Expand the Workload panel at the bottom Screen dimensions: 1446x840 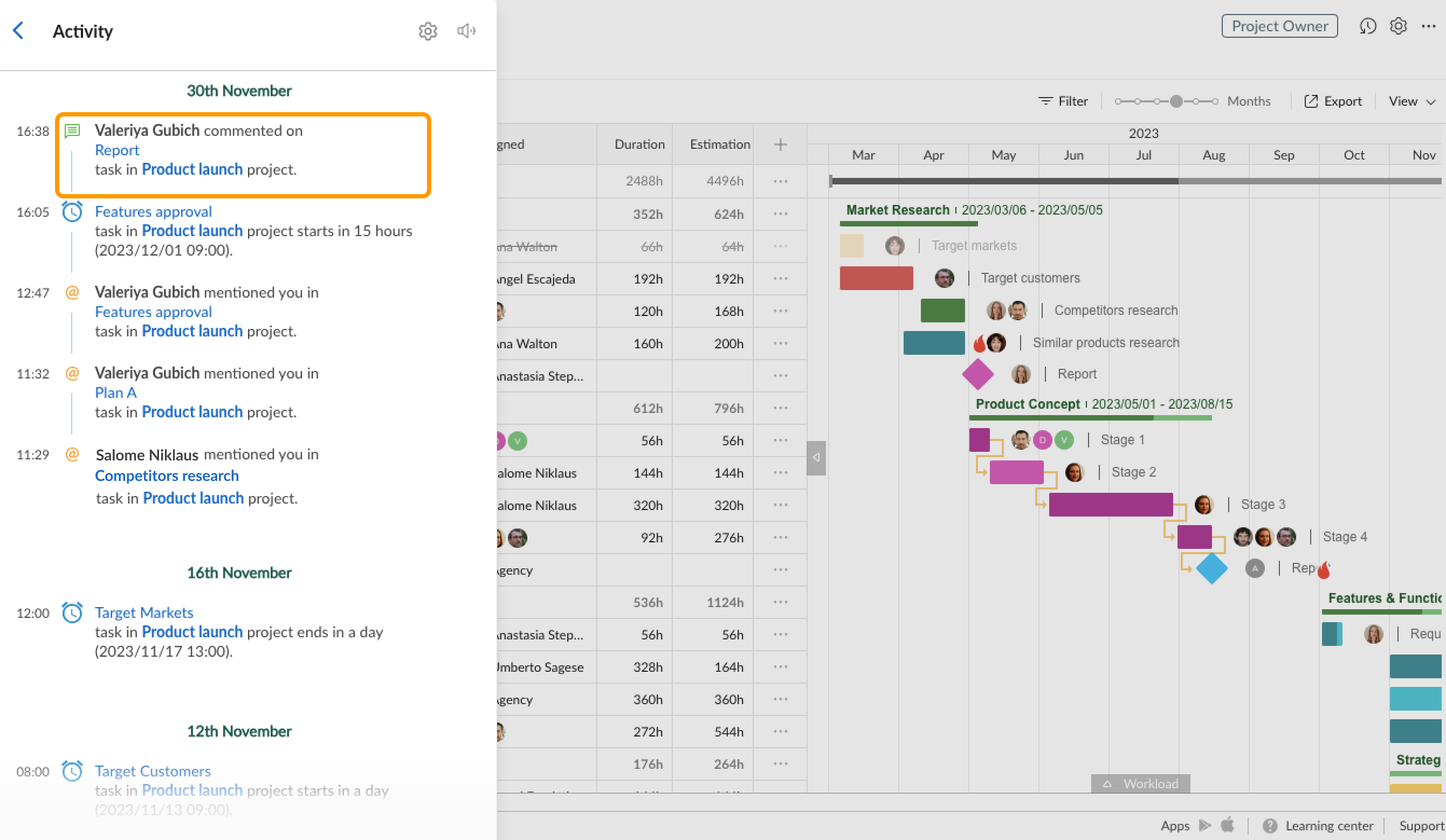point(1141,783)
